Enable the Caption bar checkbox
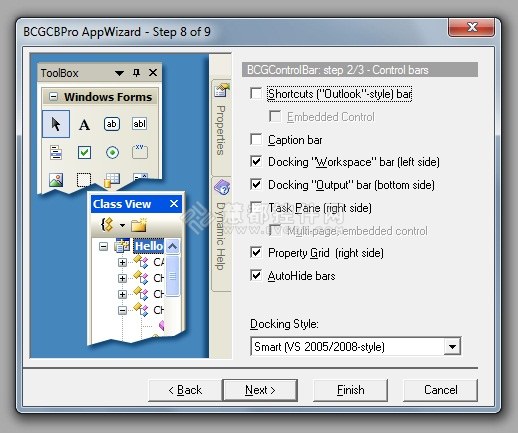Viewport: 518px width, 433px height. coord(256,139)
